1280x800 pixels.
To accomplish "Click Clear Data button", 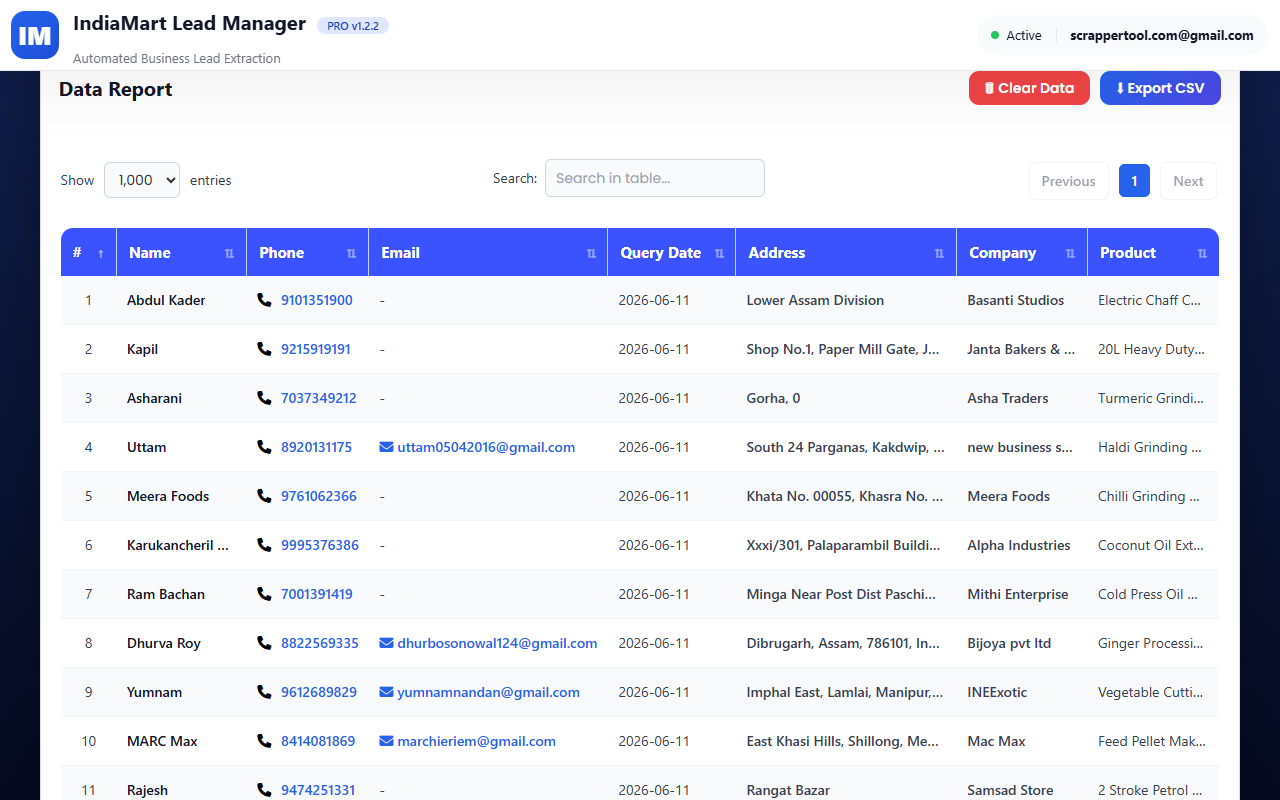I will pos(1029,88).
